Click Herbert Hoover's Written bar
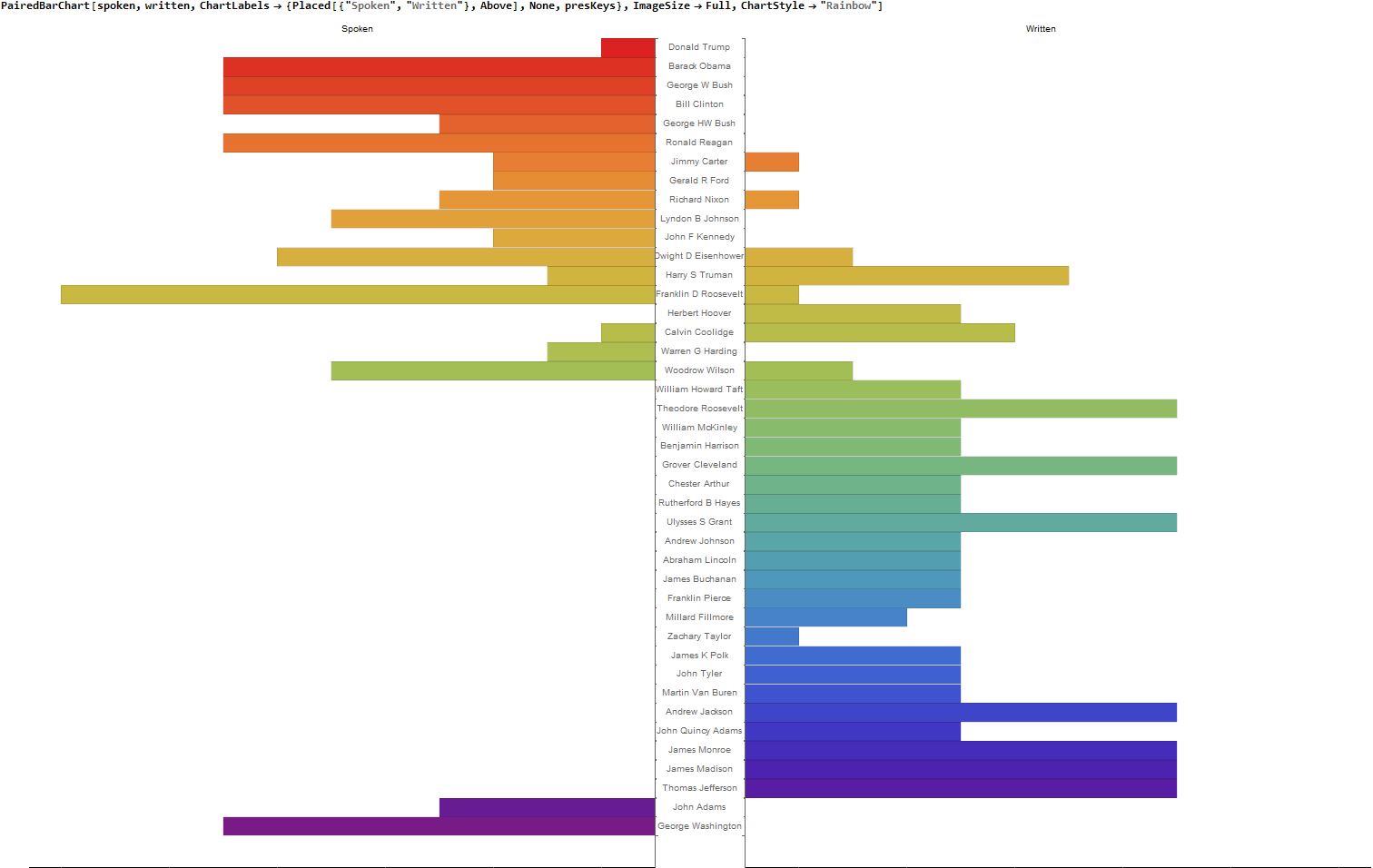1373x868 pixels. coord(853,313)
